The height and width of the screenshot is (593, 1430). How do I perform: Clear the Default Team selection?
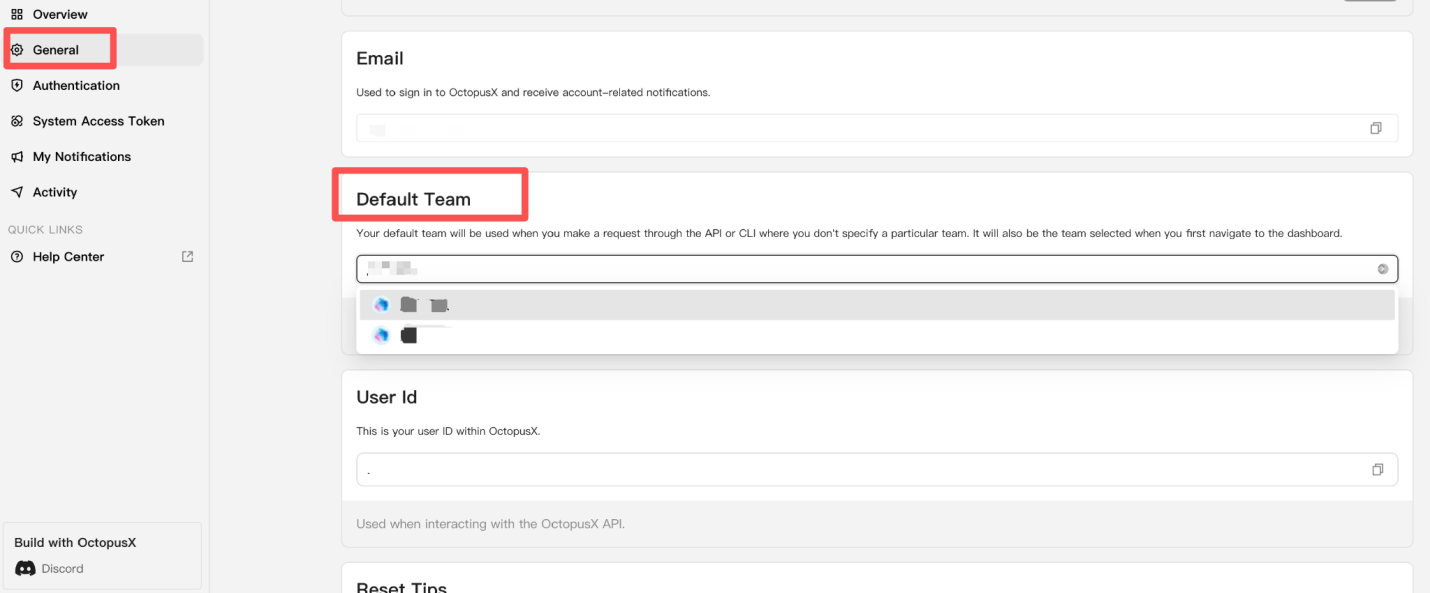1383,269
